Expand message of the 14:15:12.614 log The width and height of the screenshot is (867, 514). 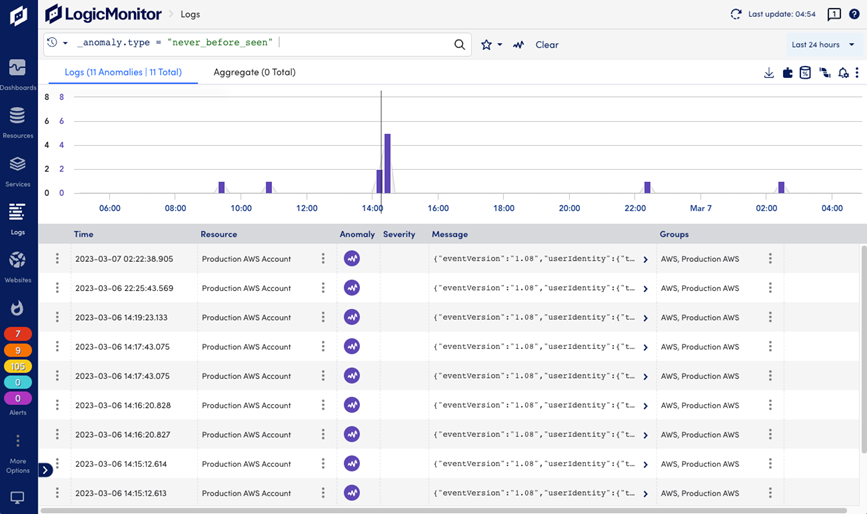click(645, 464)
